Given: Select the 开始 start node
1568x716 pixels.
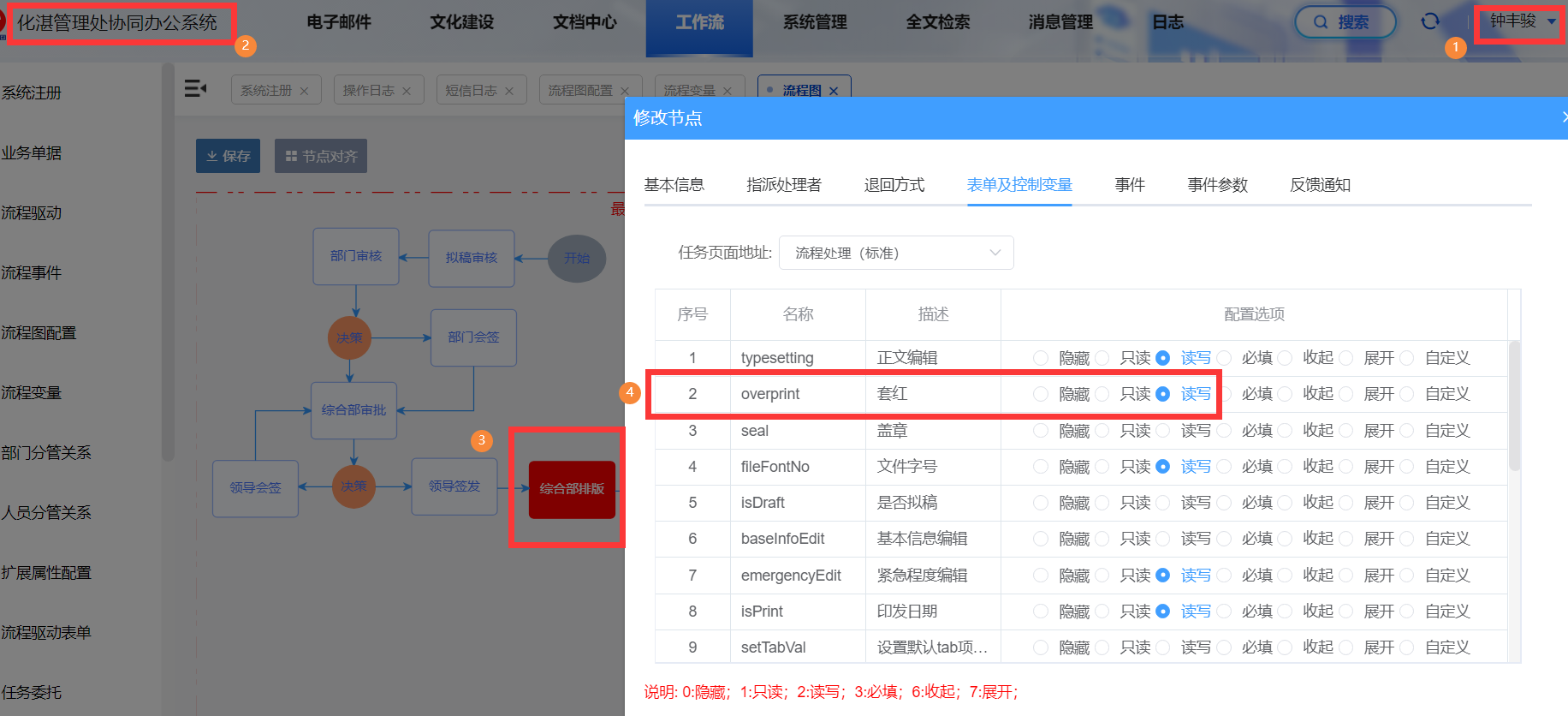Looking at the screenshot, I should [x=577, y=258].
